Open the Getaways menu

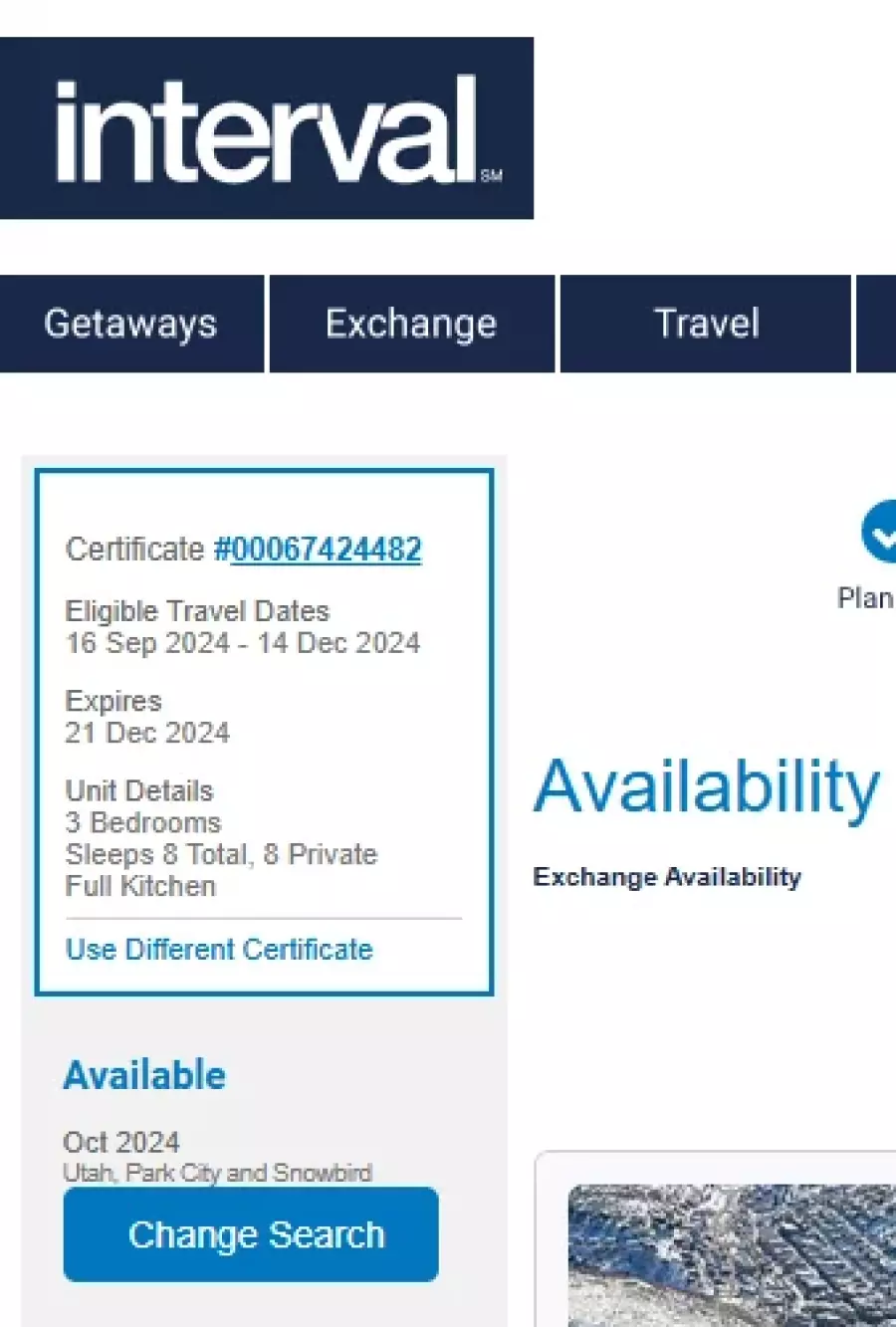click(130, 325)
